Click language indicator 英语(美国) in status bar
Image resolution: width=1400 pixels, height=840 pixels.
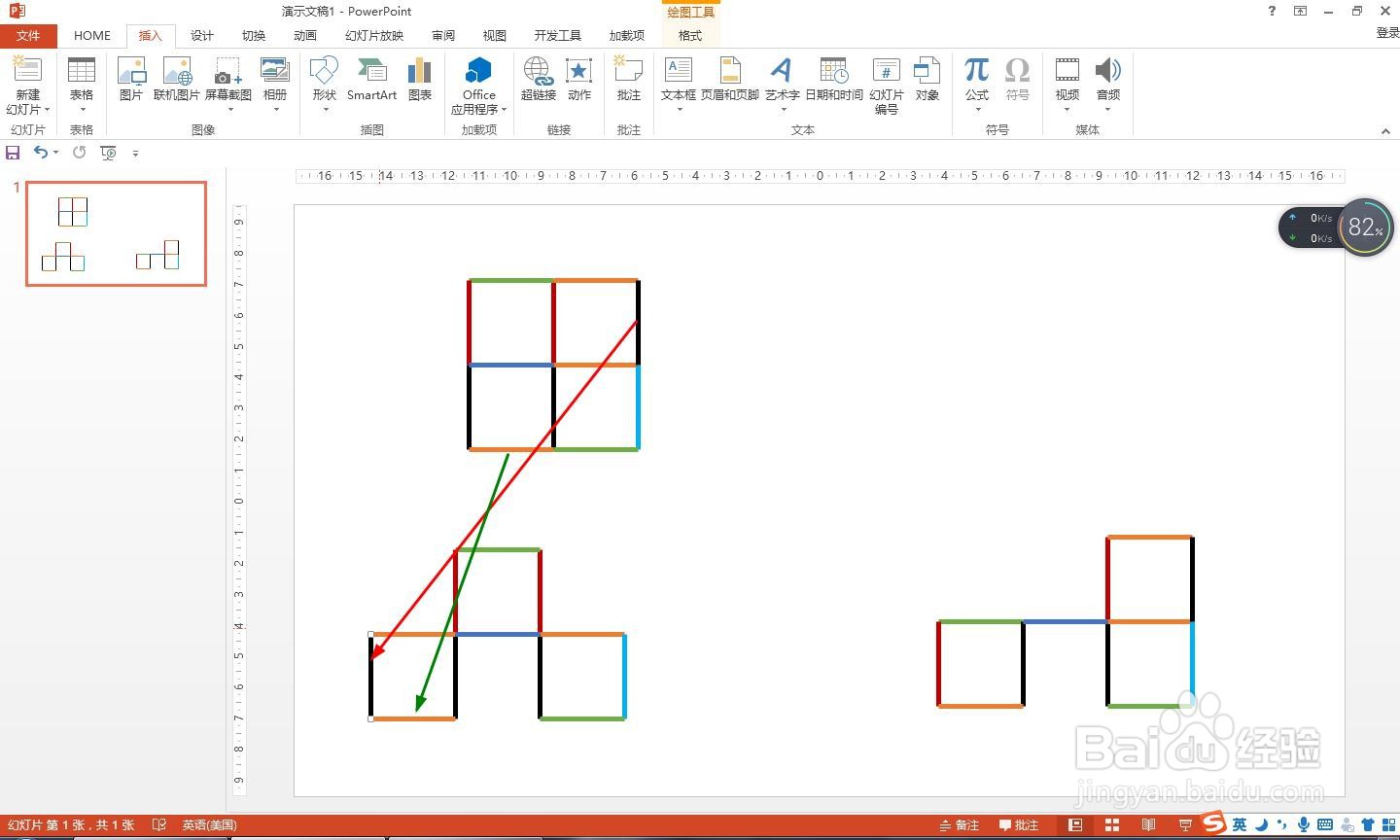[x=209, y=824]
